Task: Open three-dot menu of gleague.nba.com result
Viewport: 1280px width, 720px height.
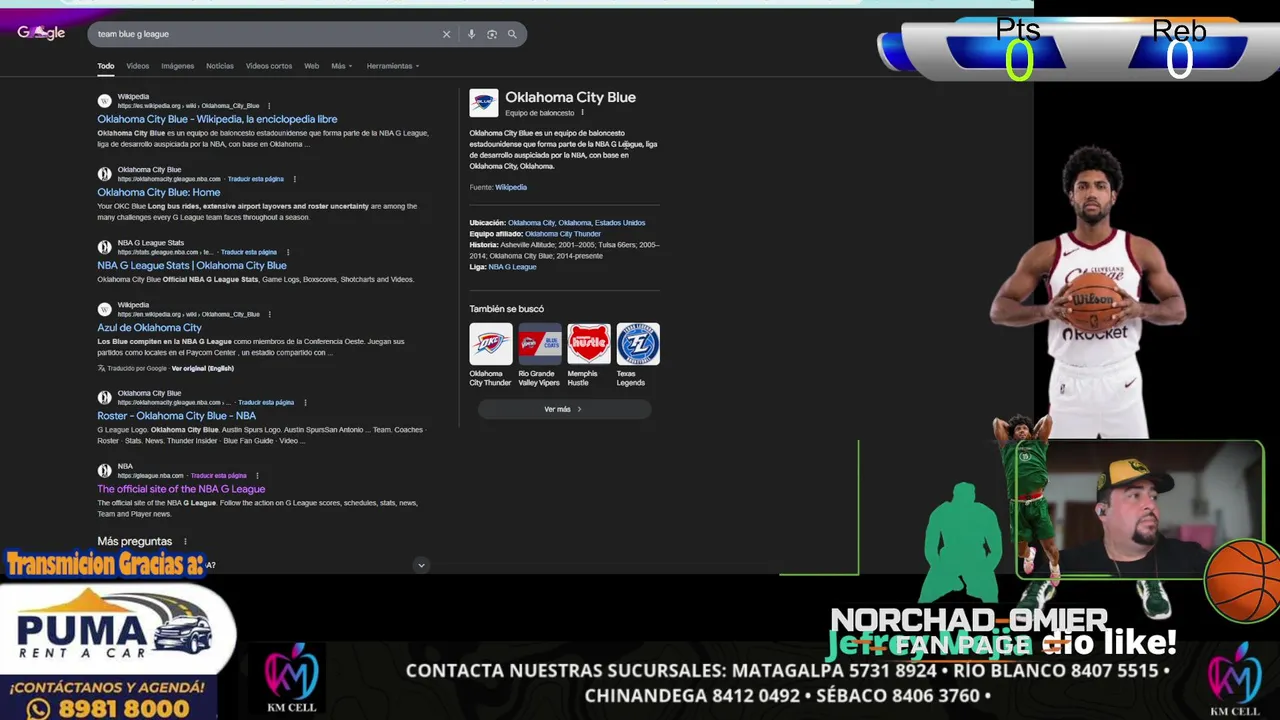Action: click(257, 476)
